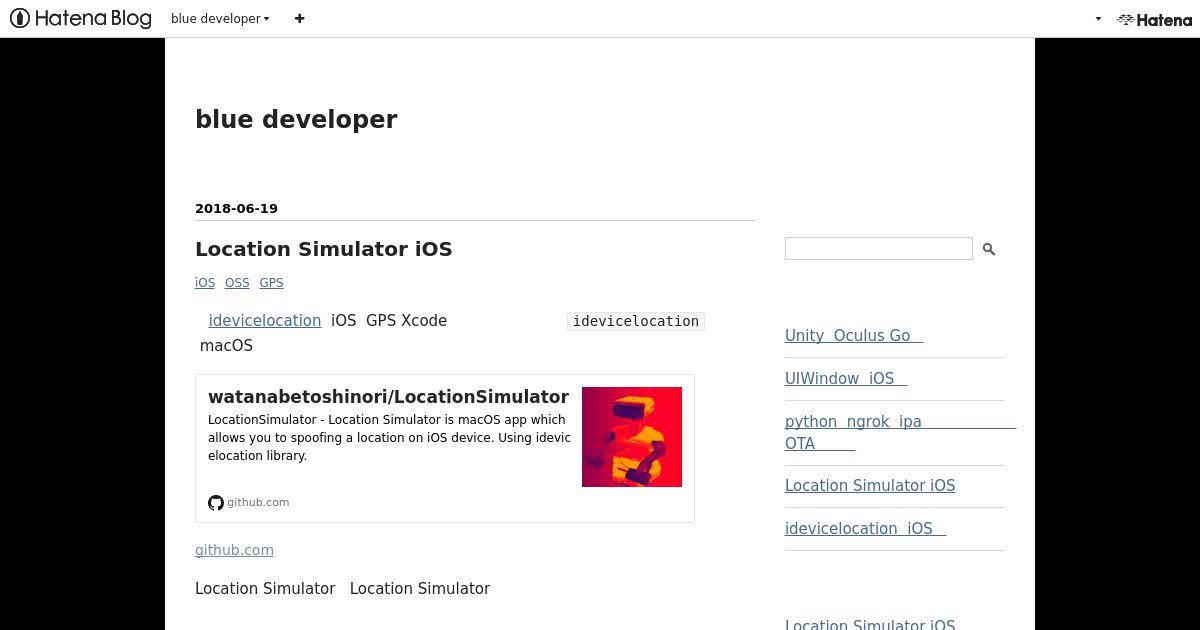Open the UIWindow iOS sidebar entry

(846, 378)
